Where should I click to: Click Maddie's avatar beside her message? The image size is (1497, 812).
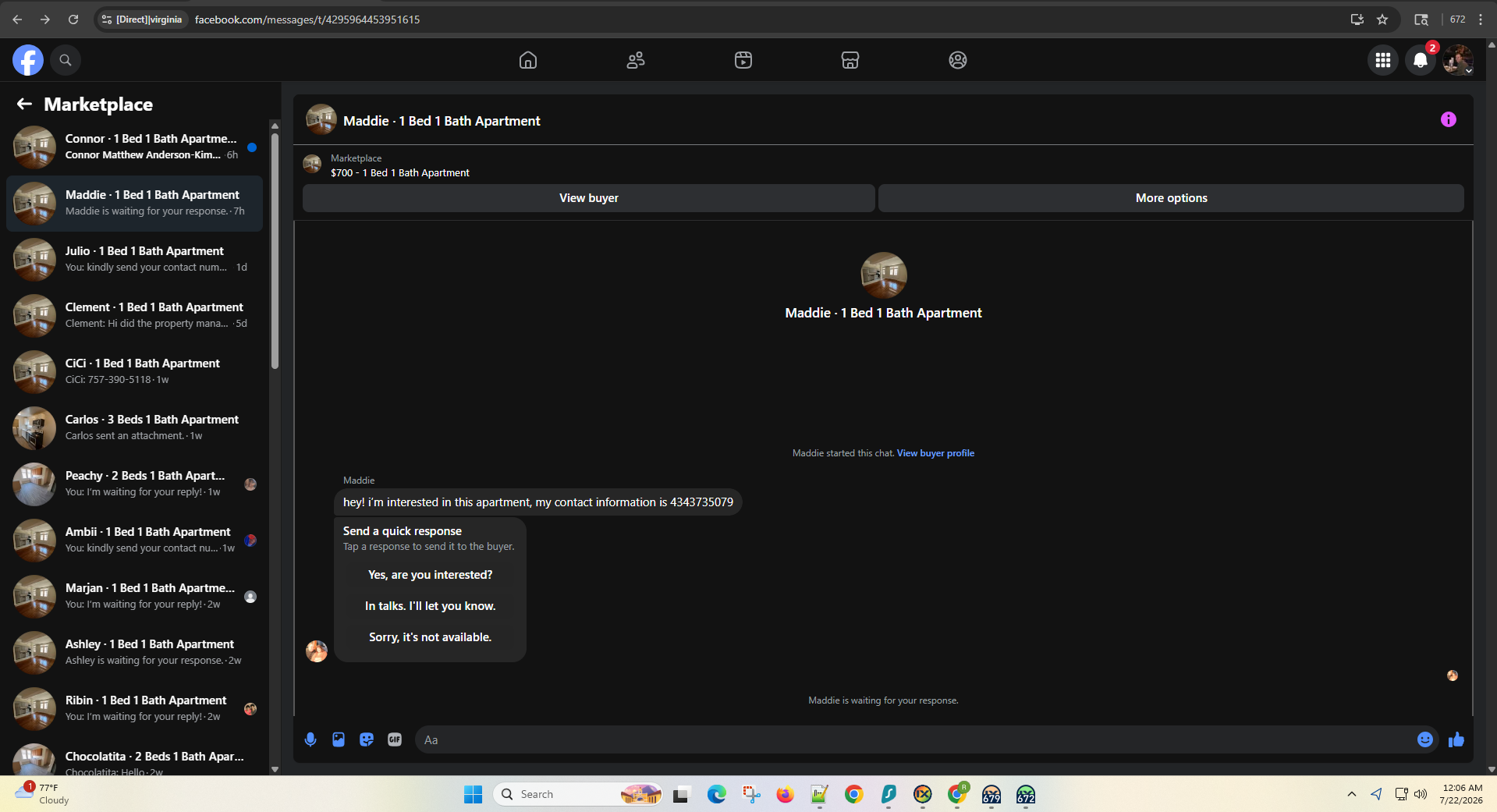tap(317, 651)
